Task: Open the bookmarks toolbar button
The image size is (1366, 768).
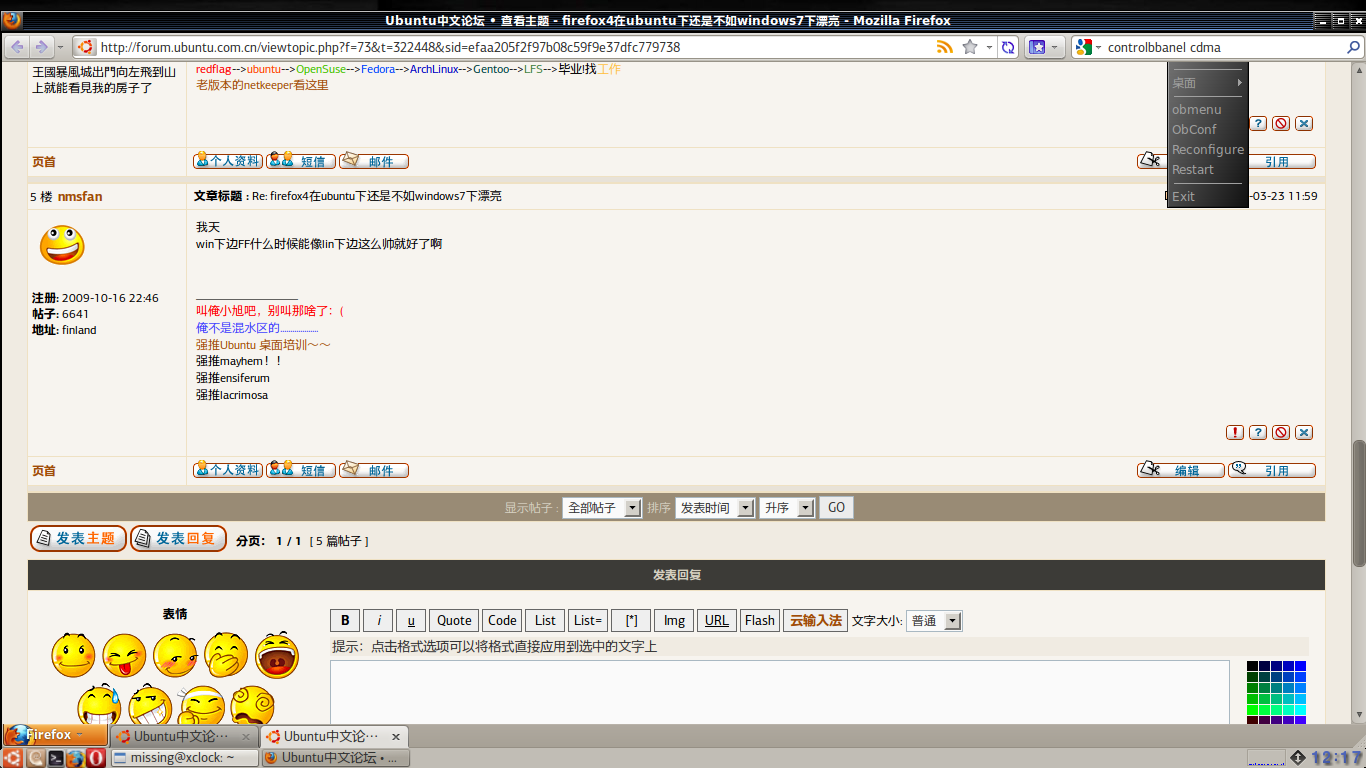Action: coord(1037,47)
